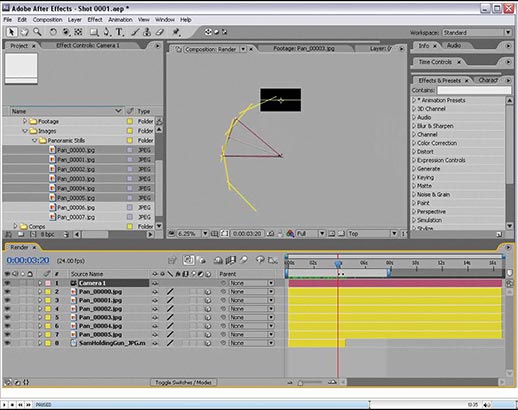Screen dimensions: 518x410
Task: Click the 0:00:03:20 current time display
Action: coord(28,260)
